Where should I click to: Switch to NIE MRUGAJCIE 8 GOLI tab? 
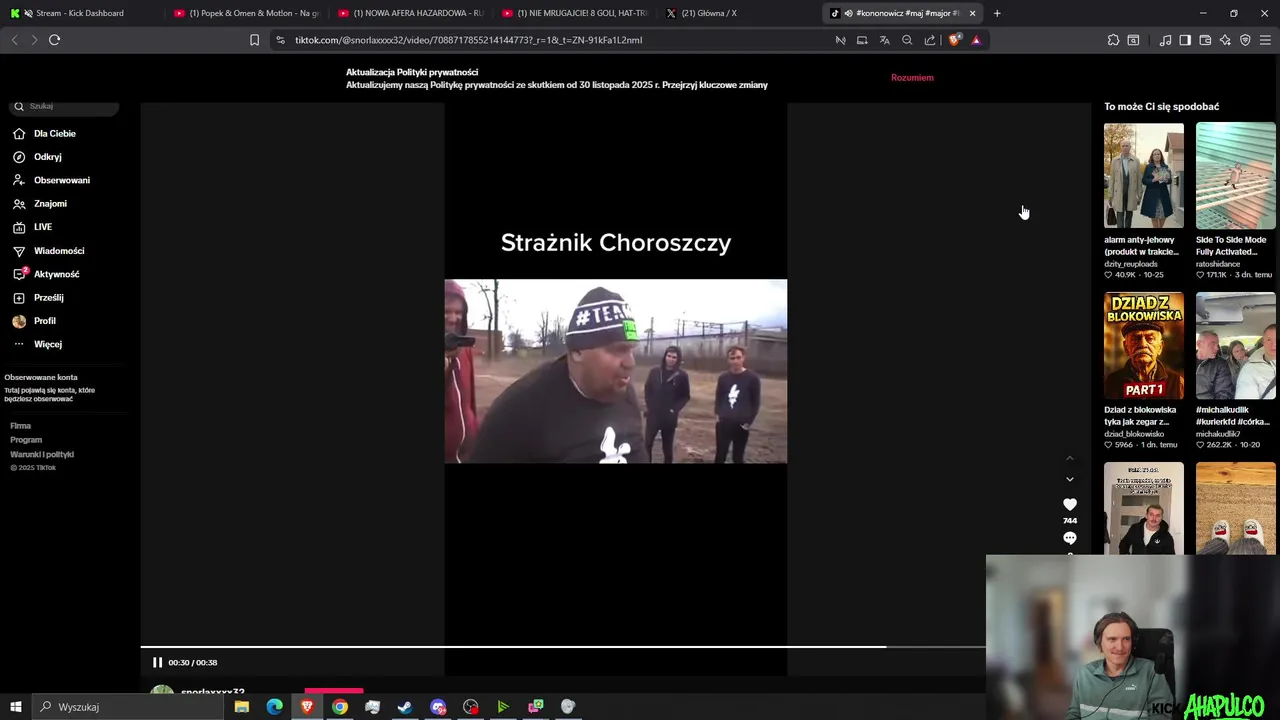point(575,13)
